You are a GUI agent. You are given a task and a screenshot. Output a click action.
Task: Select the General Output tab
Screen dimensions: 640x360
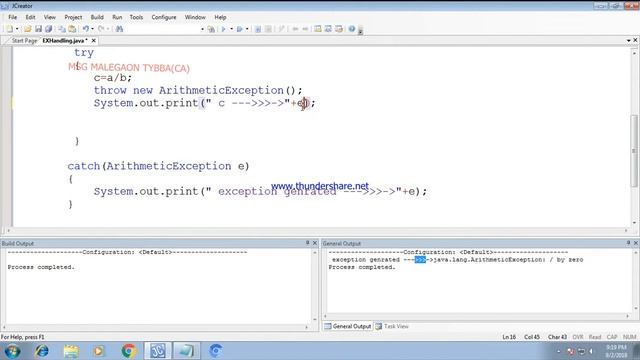(x=348, y=326)
